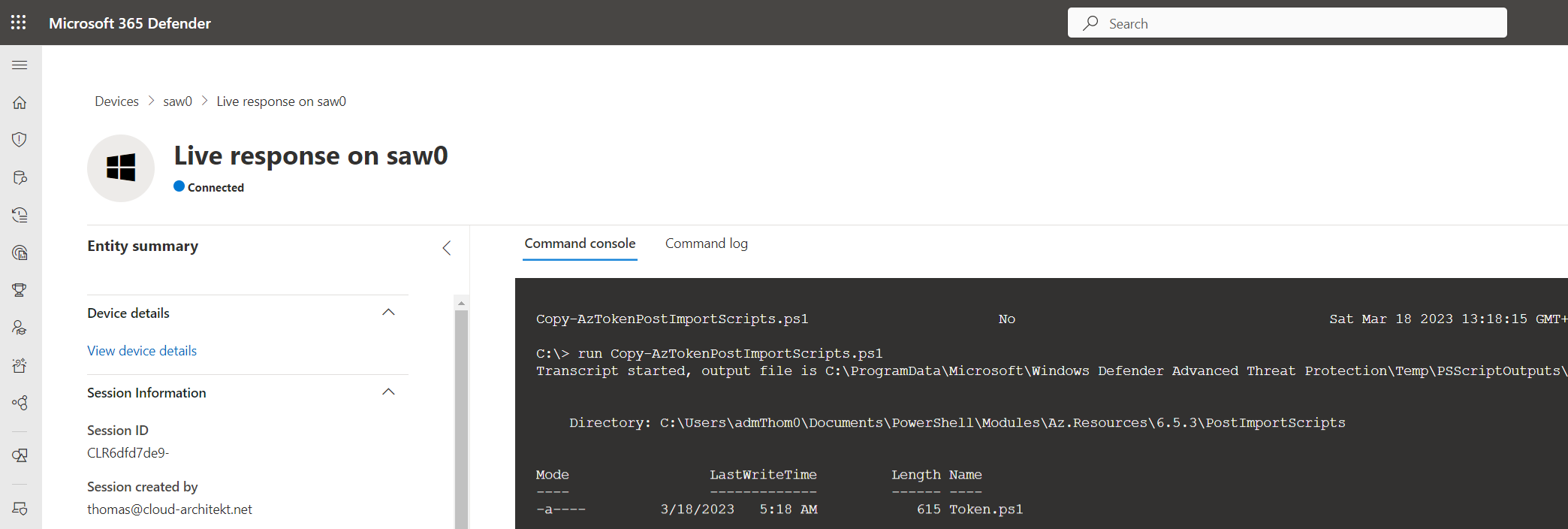Click the Connected status label
Image resolution: width=1568 pixels, height=529 pixels.
point(216,188)
